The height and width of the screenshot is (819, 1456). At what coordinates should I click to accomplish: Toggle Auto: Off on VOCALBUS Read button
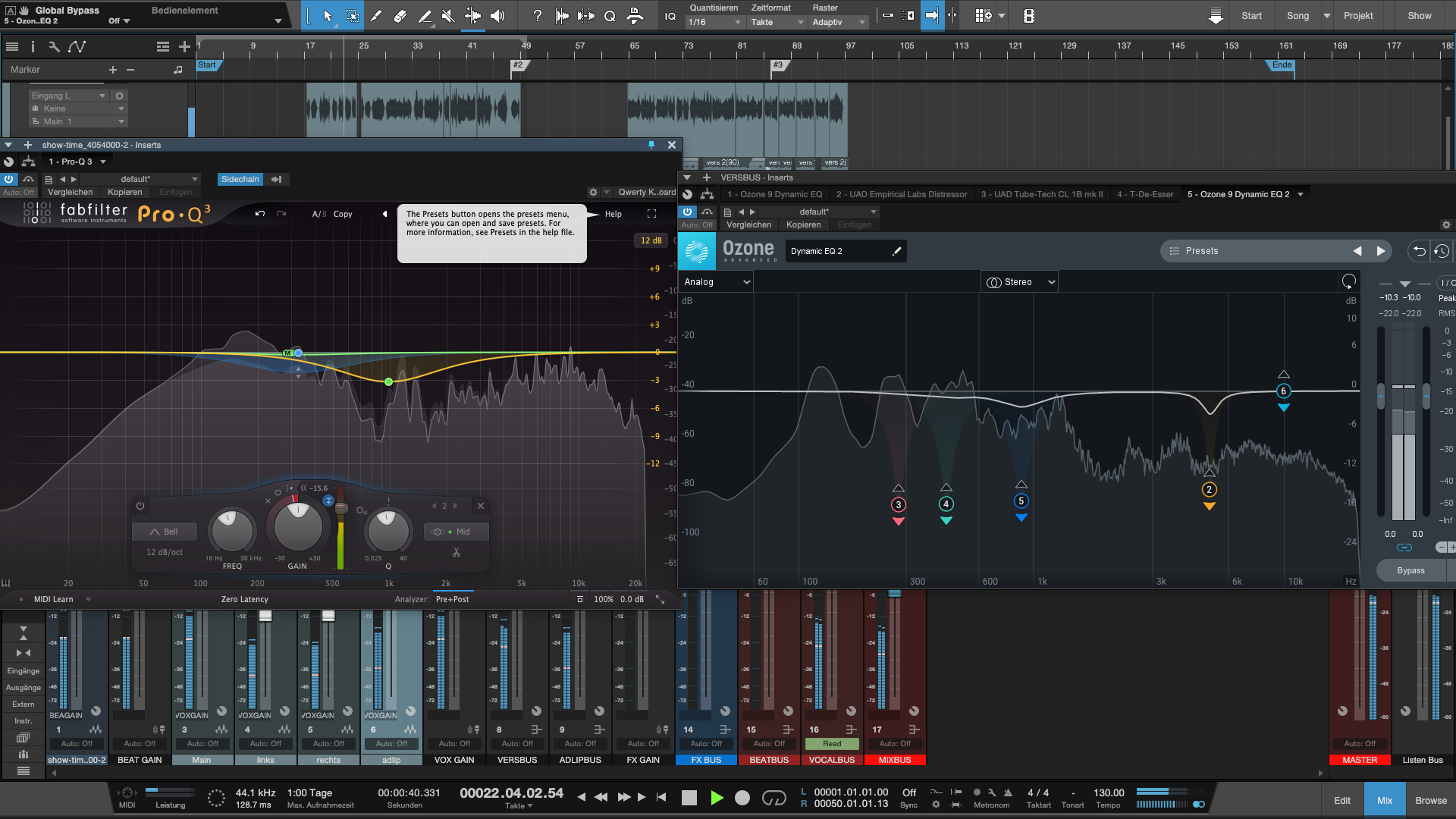point(832,744)
